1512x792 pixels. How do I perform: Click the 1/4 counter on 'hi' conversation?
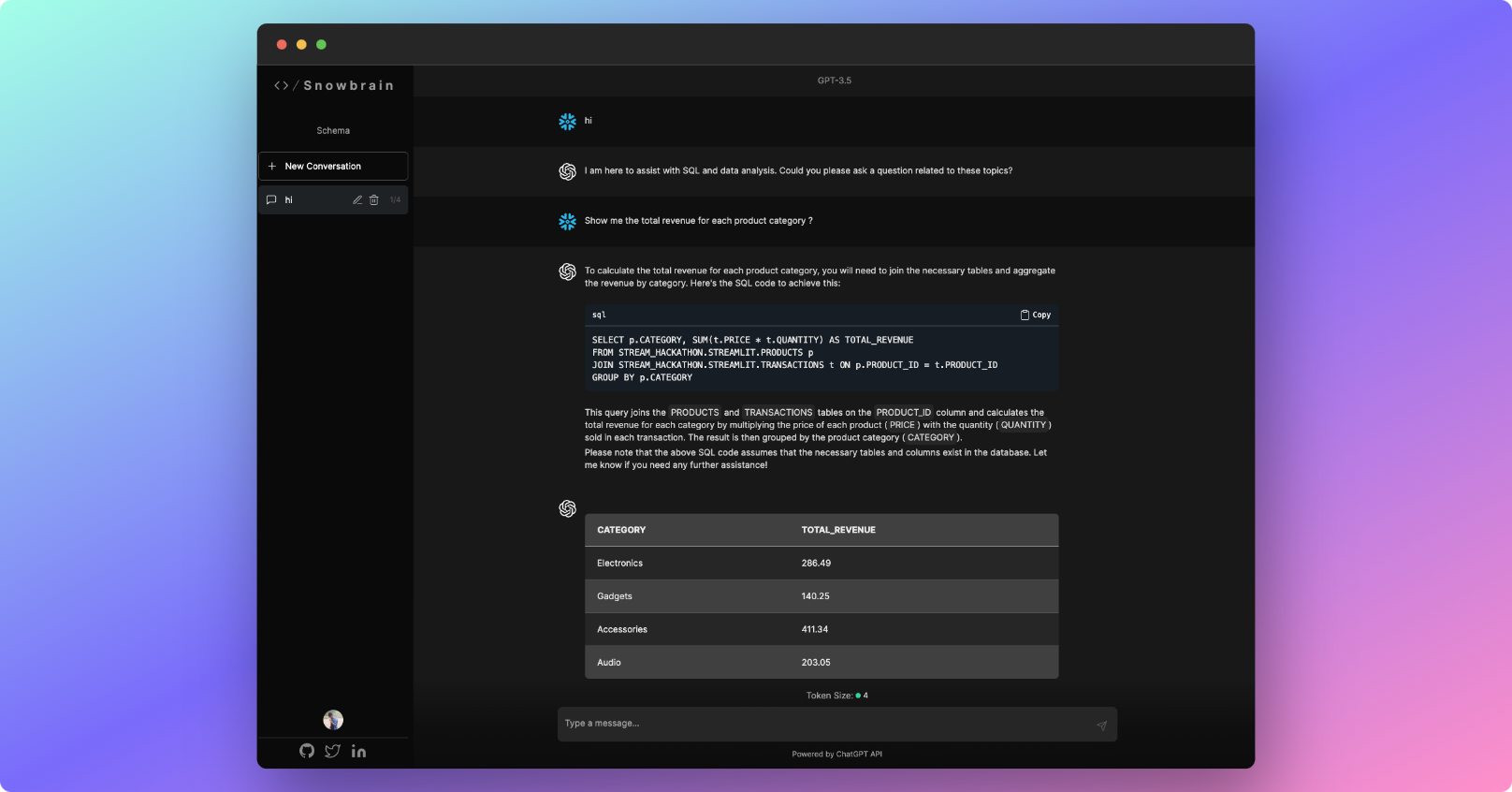point(395,199)
